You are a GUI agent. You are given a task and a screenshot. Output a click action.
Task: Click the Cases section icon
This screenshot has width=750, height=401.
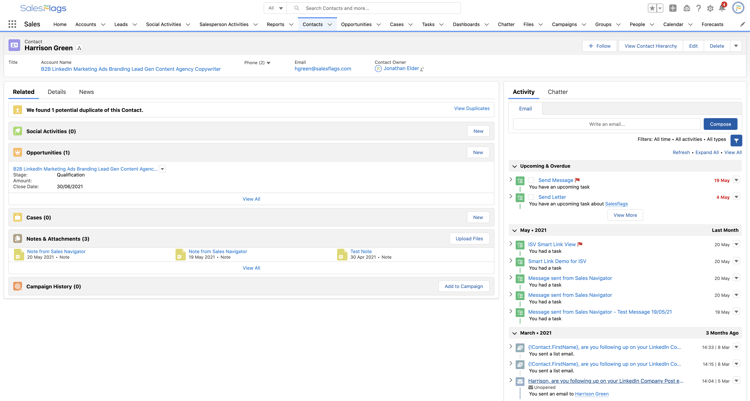pyautogui.click(x=18, y=217)
